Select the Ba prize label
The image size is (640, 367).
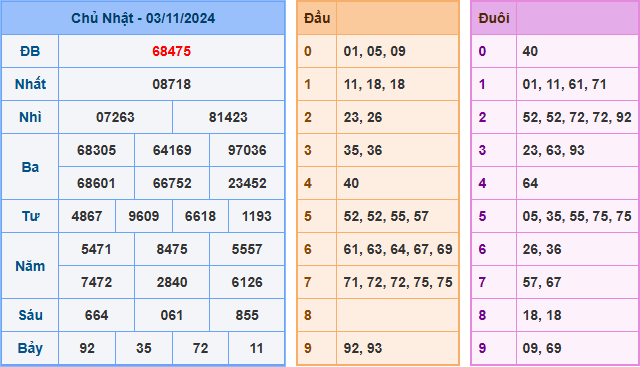(30, 167)
